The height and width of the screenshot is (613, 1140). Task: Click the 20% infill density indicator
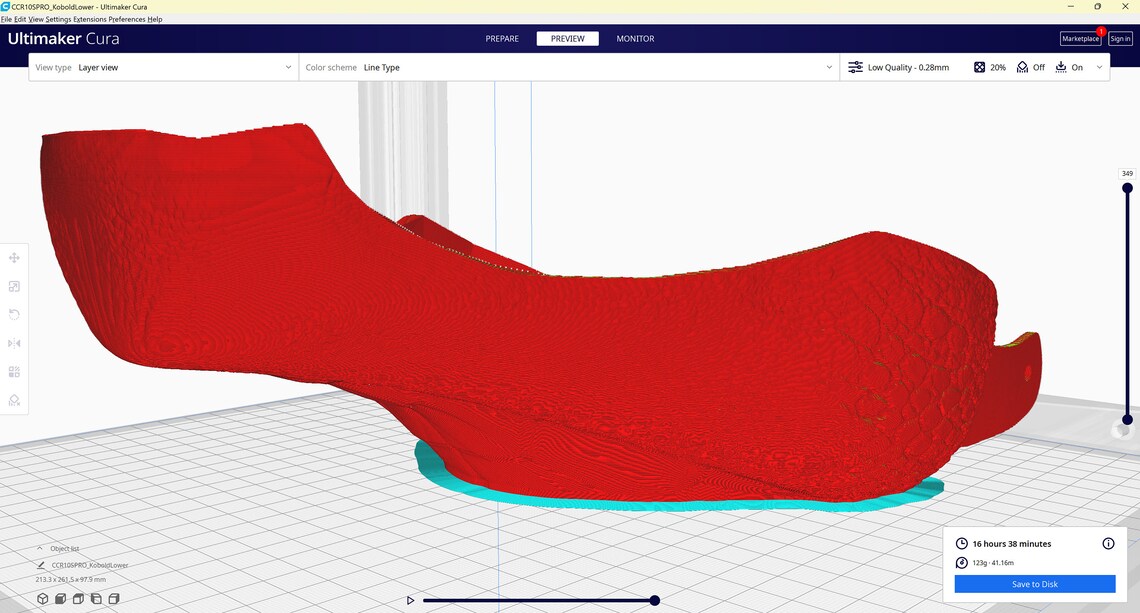tap(988, 67)
